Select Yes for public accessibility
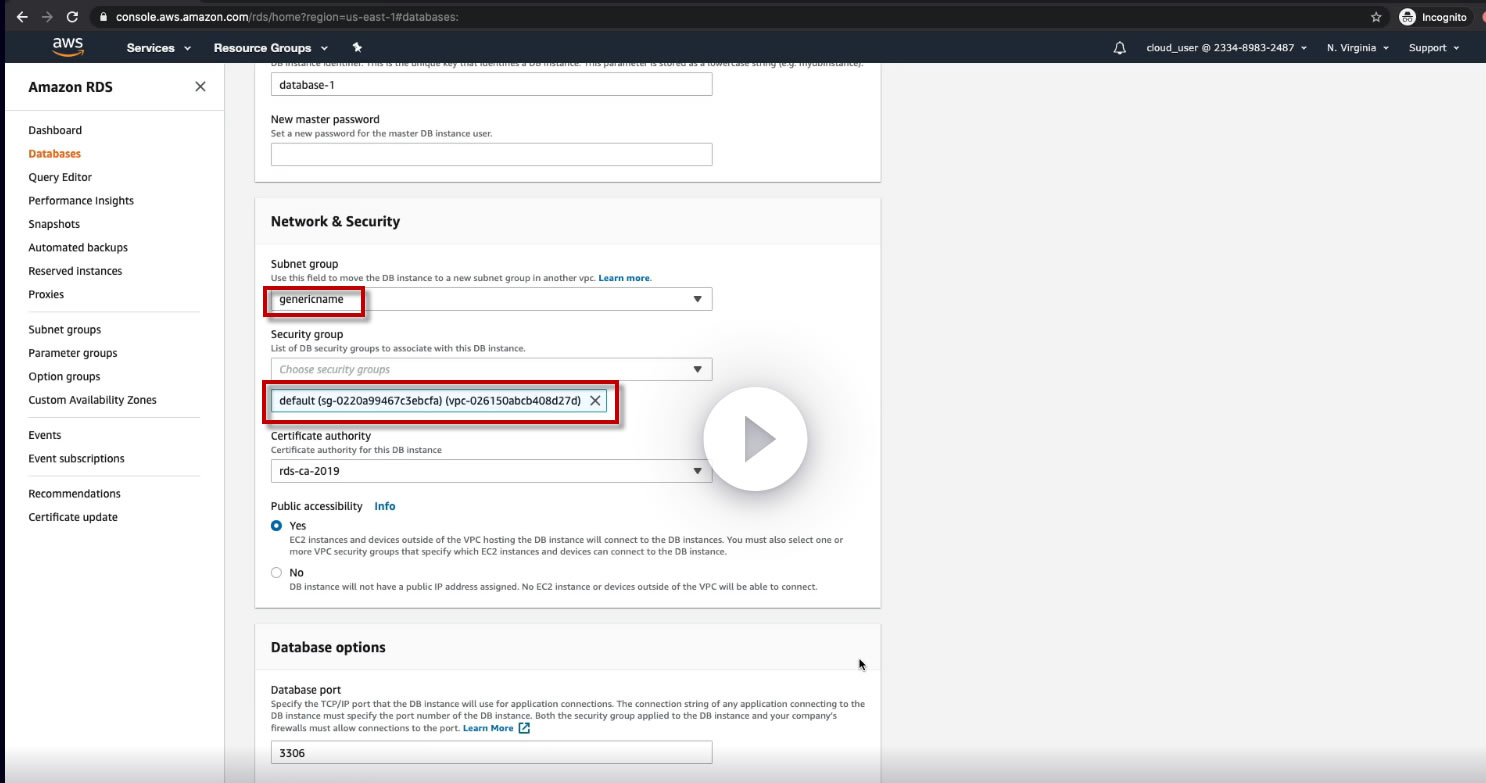Viewport: 1486px width, 783px height. (276, 525)
